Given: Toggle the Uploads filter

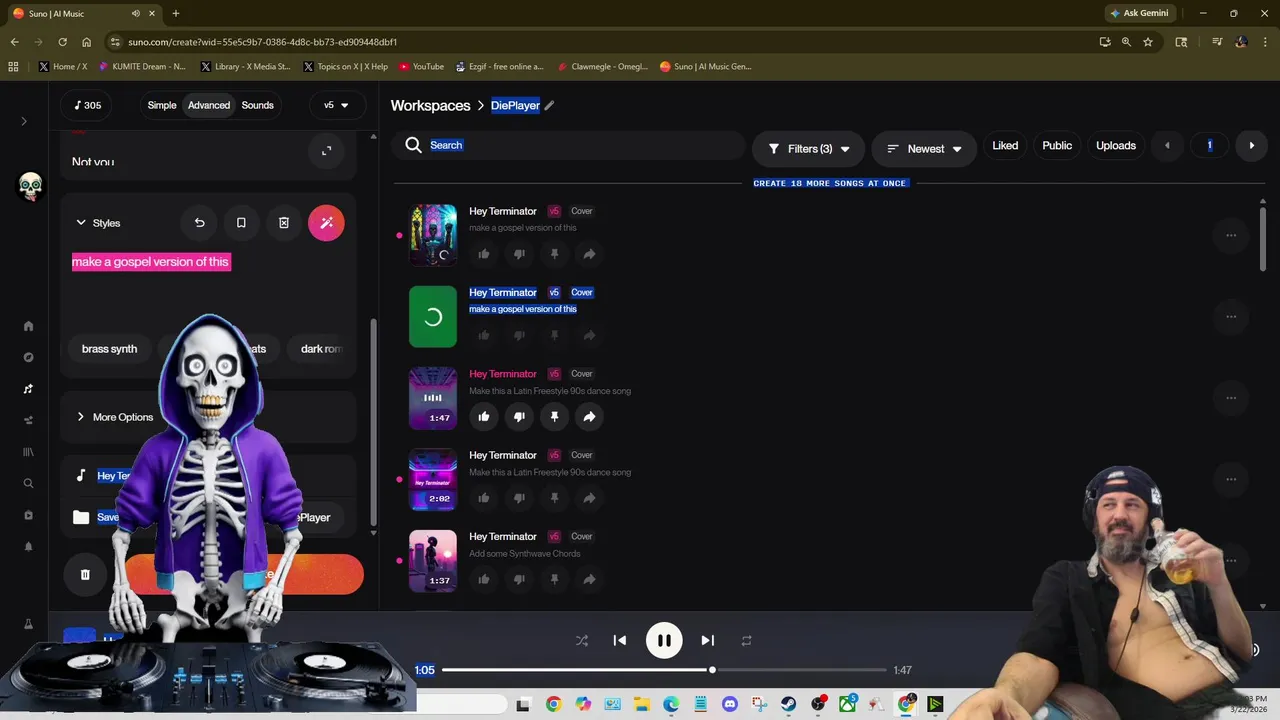Looking at the screenshot, I should pos(1116,146).
